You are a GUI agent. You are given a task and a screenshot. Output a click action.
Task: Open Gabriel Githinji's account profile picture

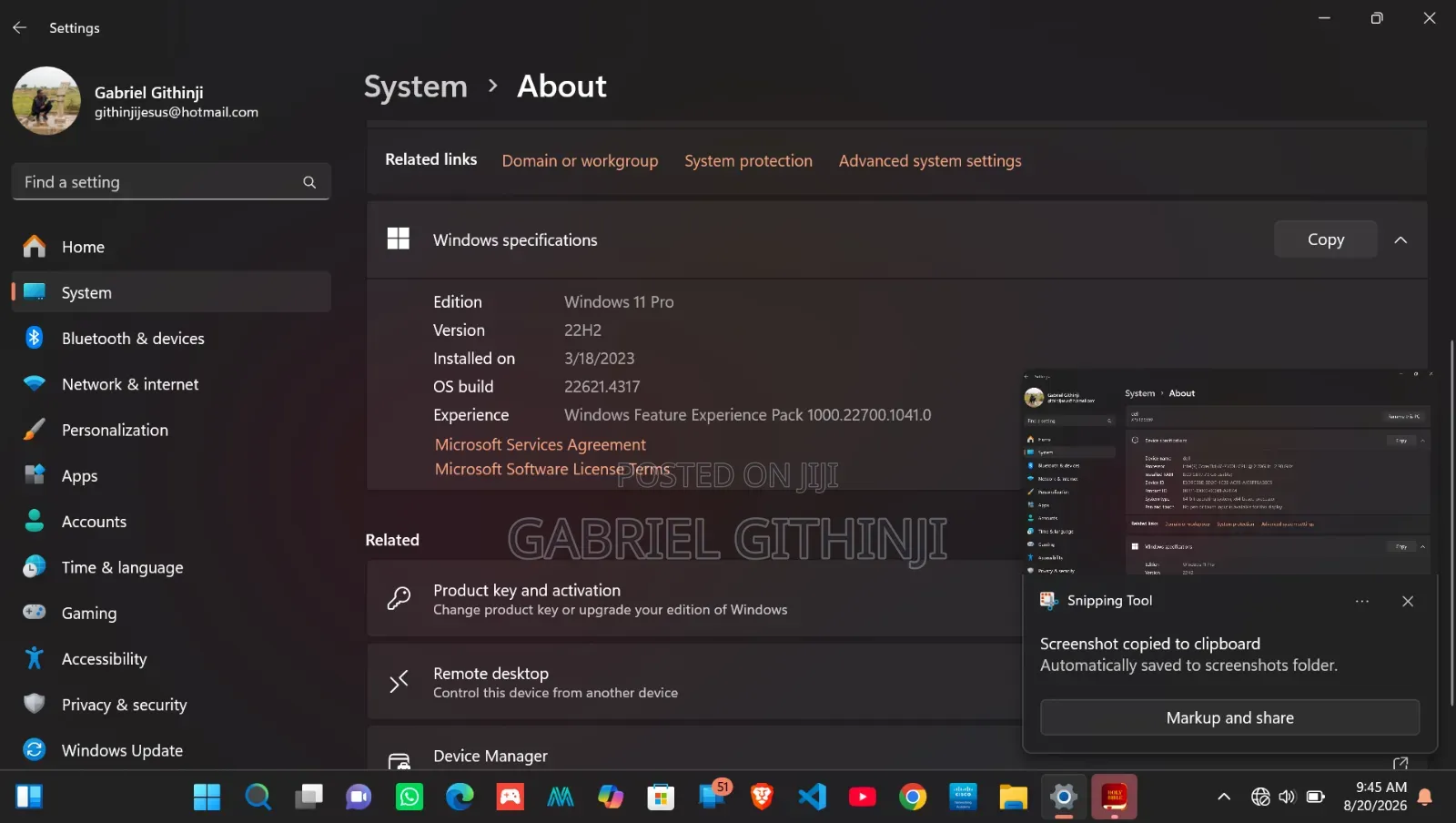[46, 100]
